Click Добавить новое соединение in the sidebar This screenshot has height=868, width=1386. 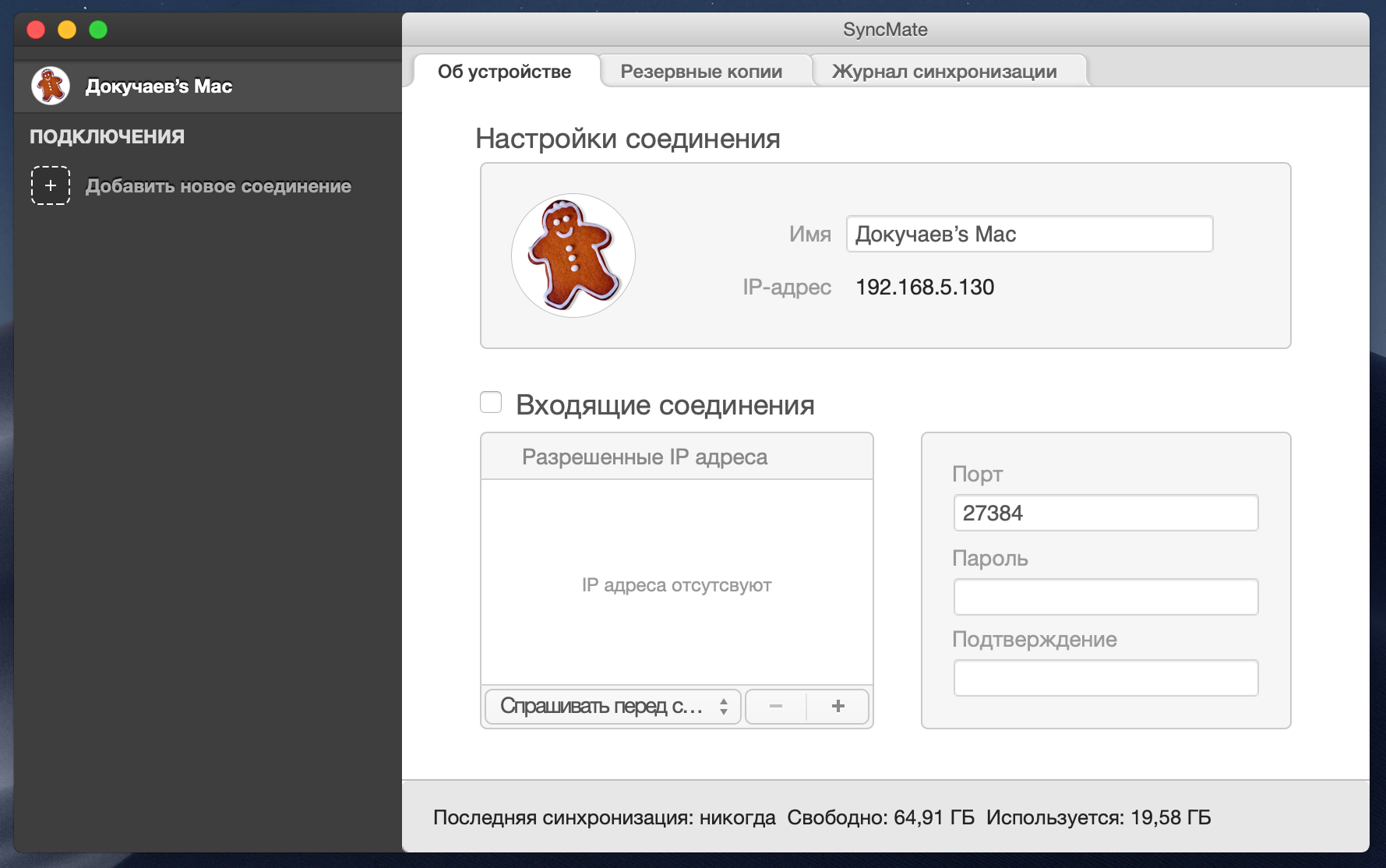[219, 186]
